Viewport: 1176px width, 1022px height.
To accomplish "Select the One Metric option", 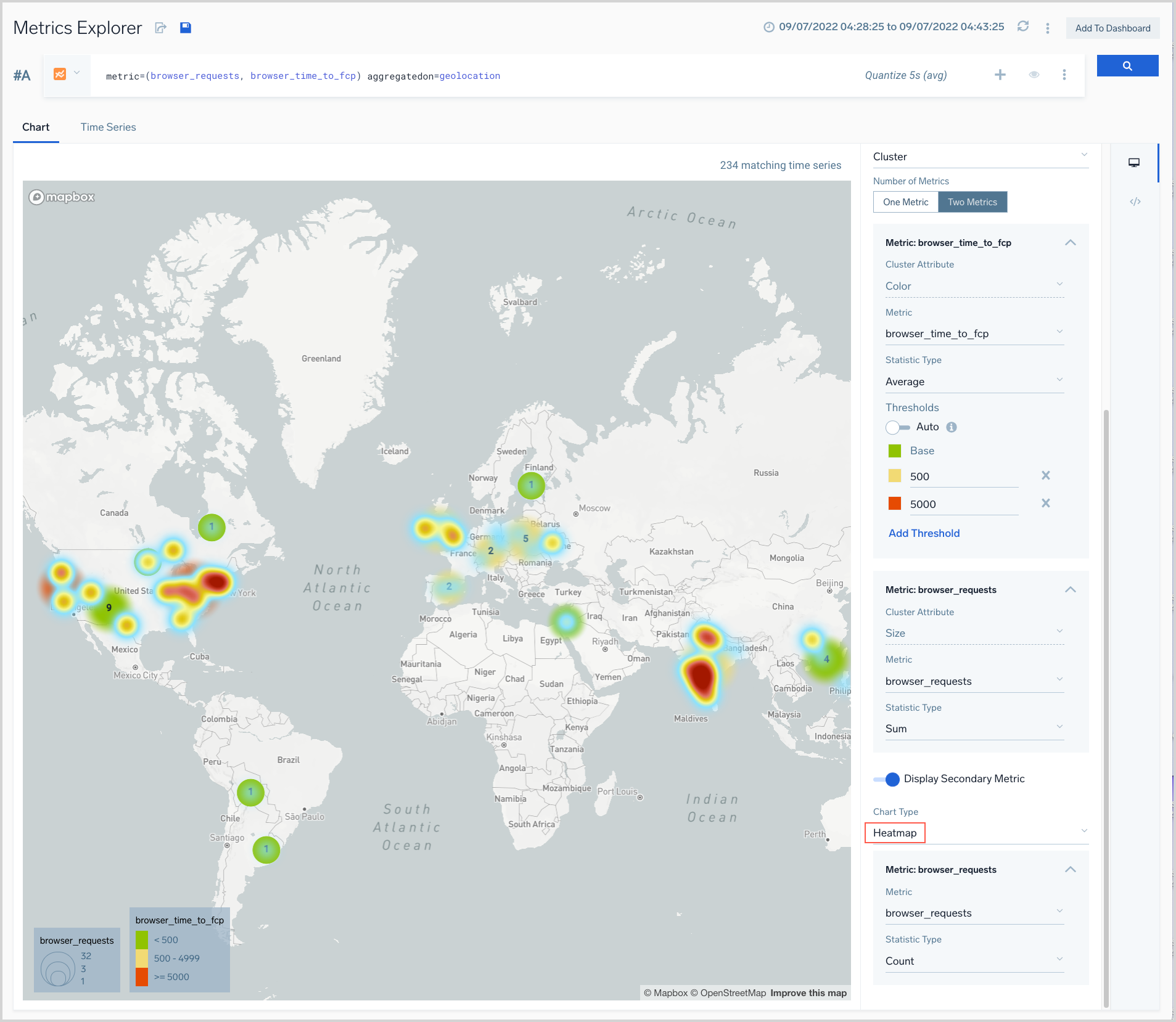I will (905, 202).
